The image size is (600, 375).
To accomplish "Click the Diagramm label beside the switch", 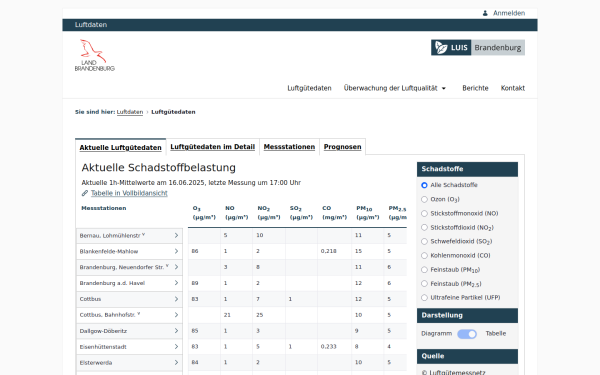I will coord(436,334).
